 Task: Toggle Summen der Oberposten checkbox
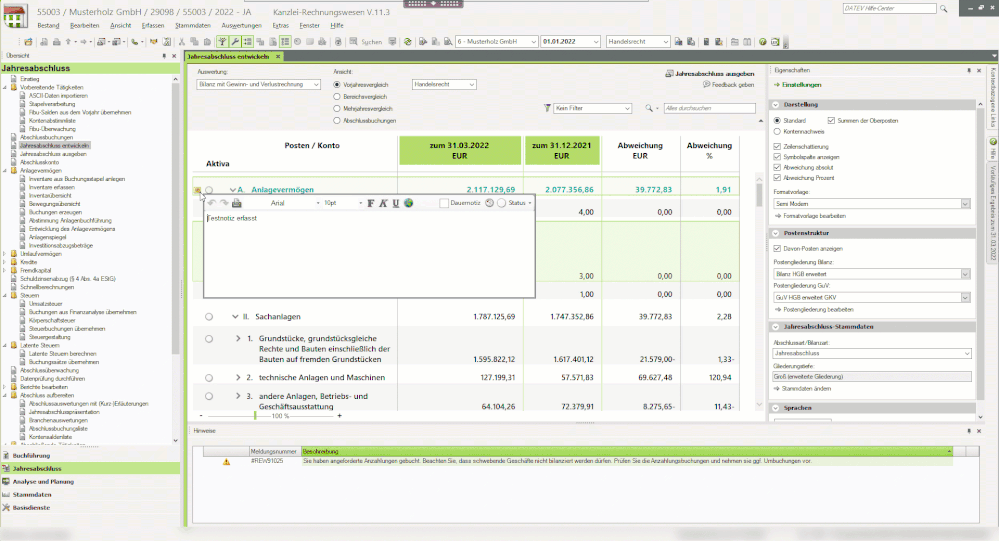(x=831, y=120)
